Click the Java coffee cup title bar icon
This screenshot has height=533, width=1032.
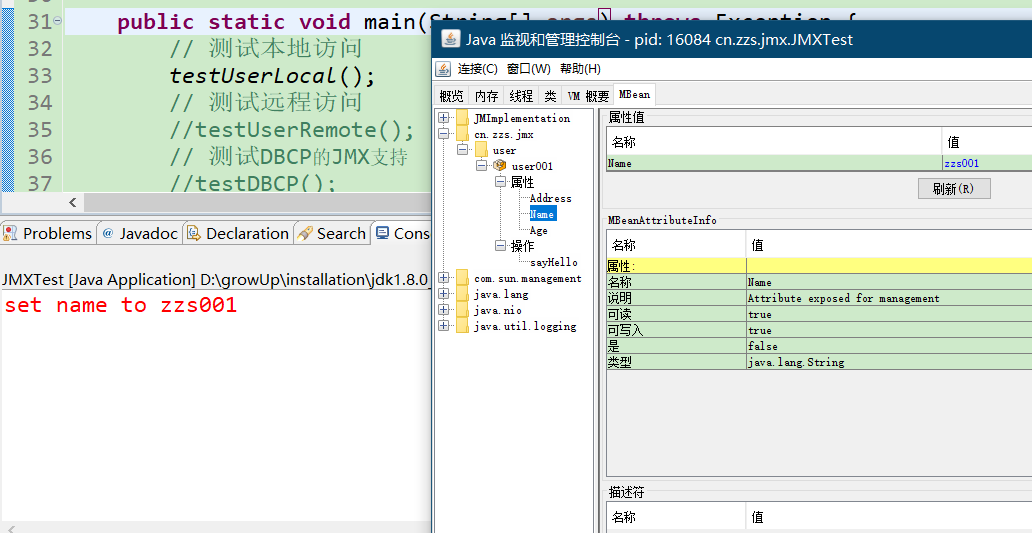pos(450,39)
